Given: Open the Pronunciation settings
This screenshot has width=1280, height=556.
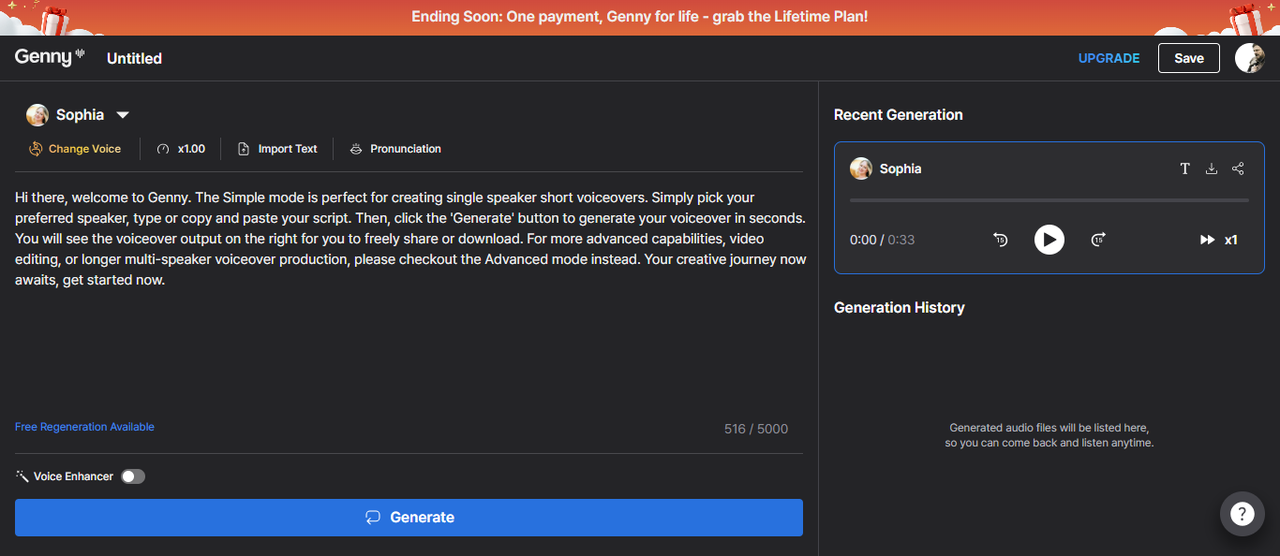Looking at the screenshot, I should (x=395, y=149).
